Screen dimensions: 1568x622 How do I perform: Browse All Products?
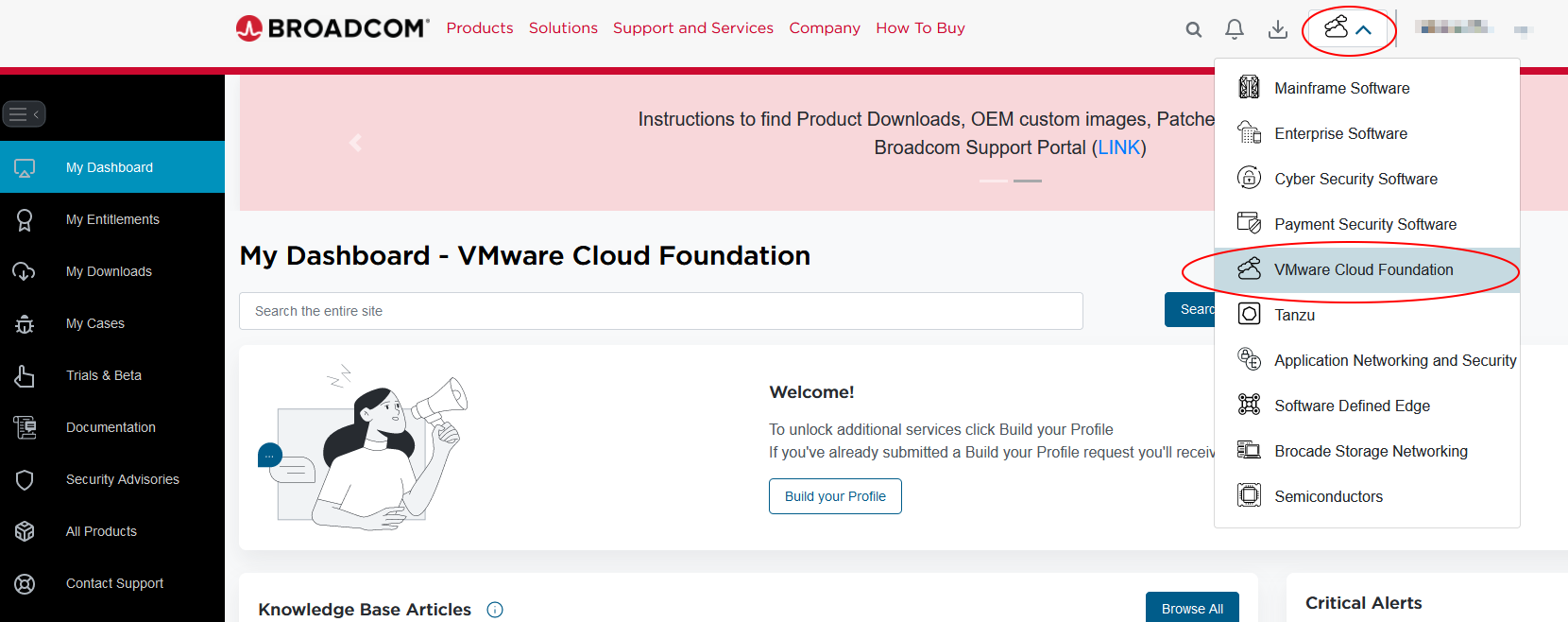(101, 531)
